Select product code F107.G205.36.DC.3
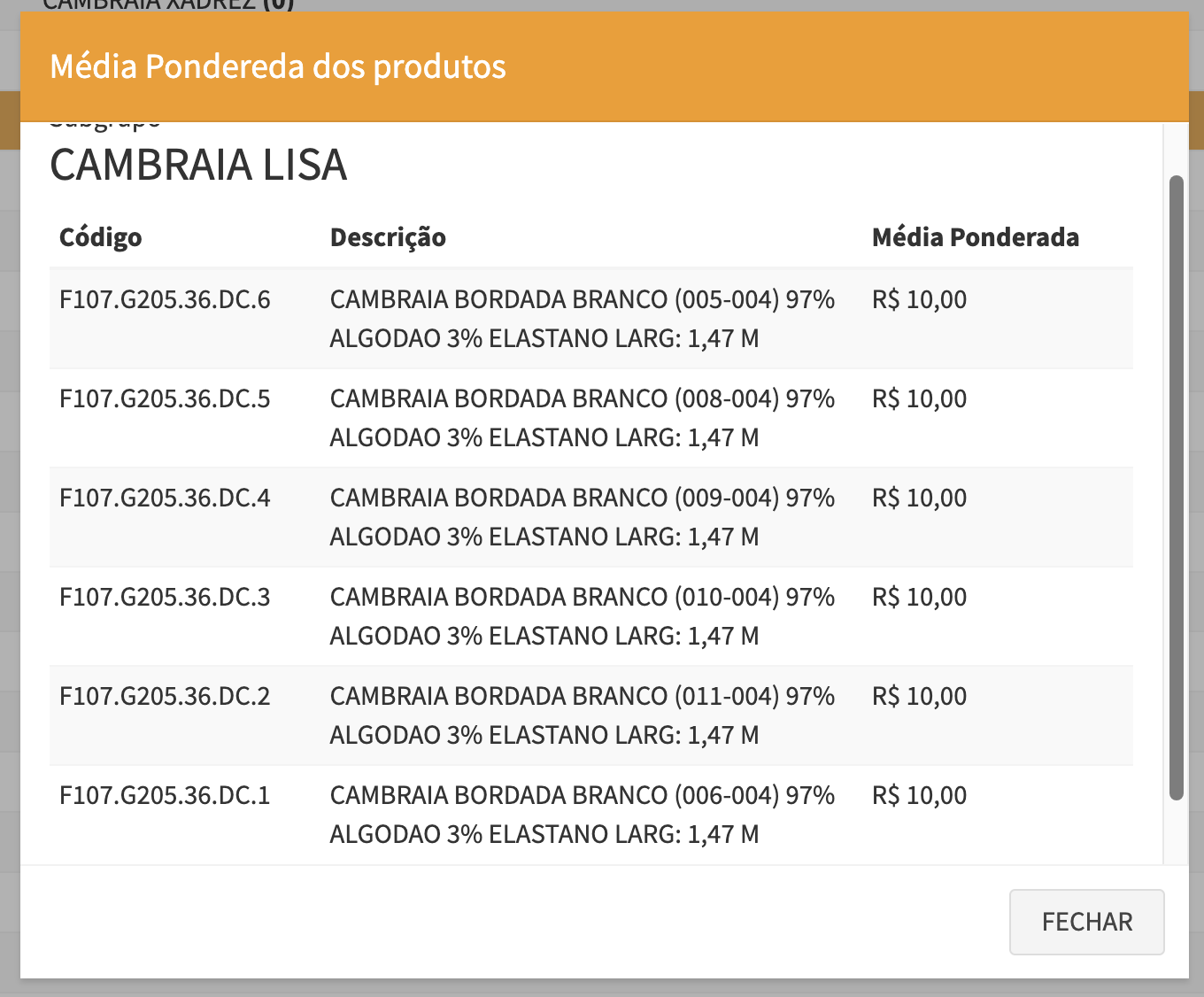This screenshot has height=997, width=1204. 165,598
